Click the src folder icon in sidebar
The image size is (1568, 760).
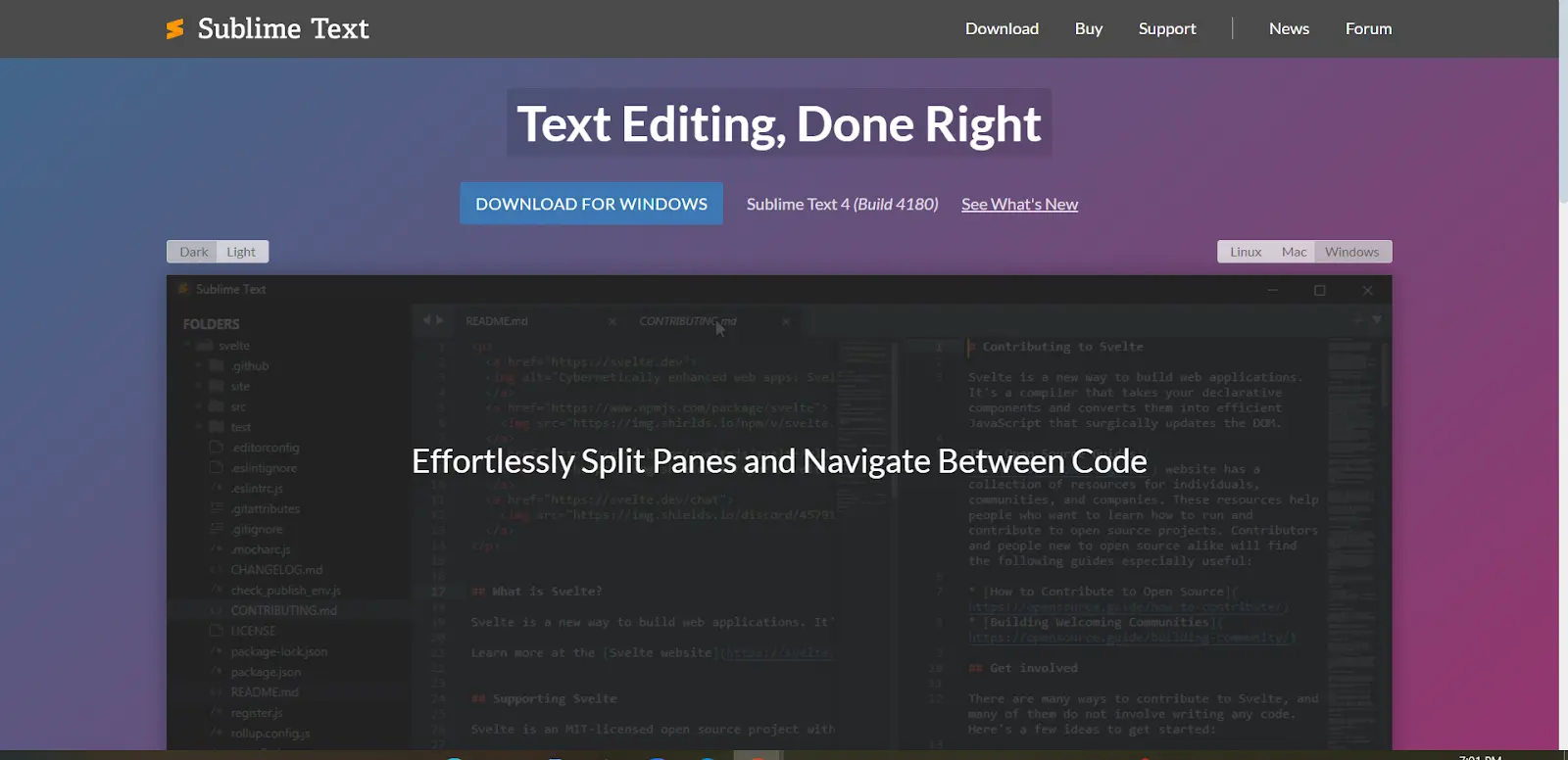[x=217, y=406]
